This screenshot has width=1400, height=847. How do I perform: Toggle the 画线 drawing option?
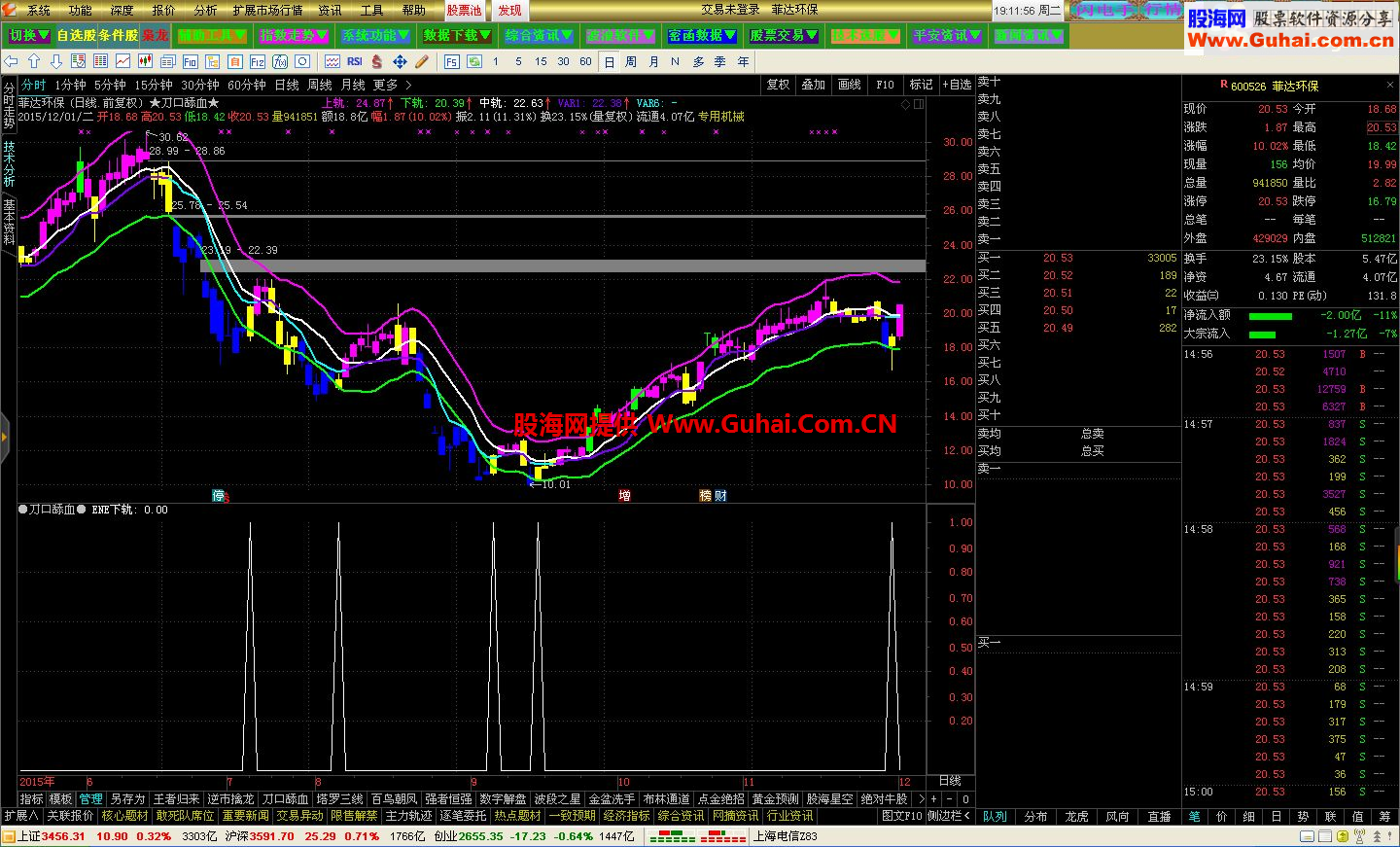pos(850,85)
